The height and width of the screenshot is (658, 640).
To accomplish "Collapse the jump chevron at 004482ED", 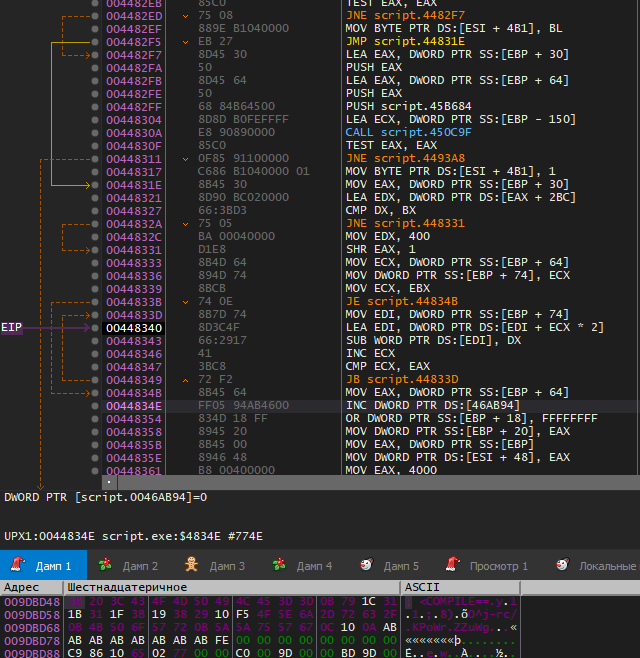I will click(185, 16).
